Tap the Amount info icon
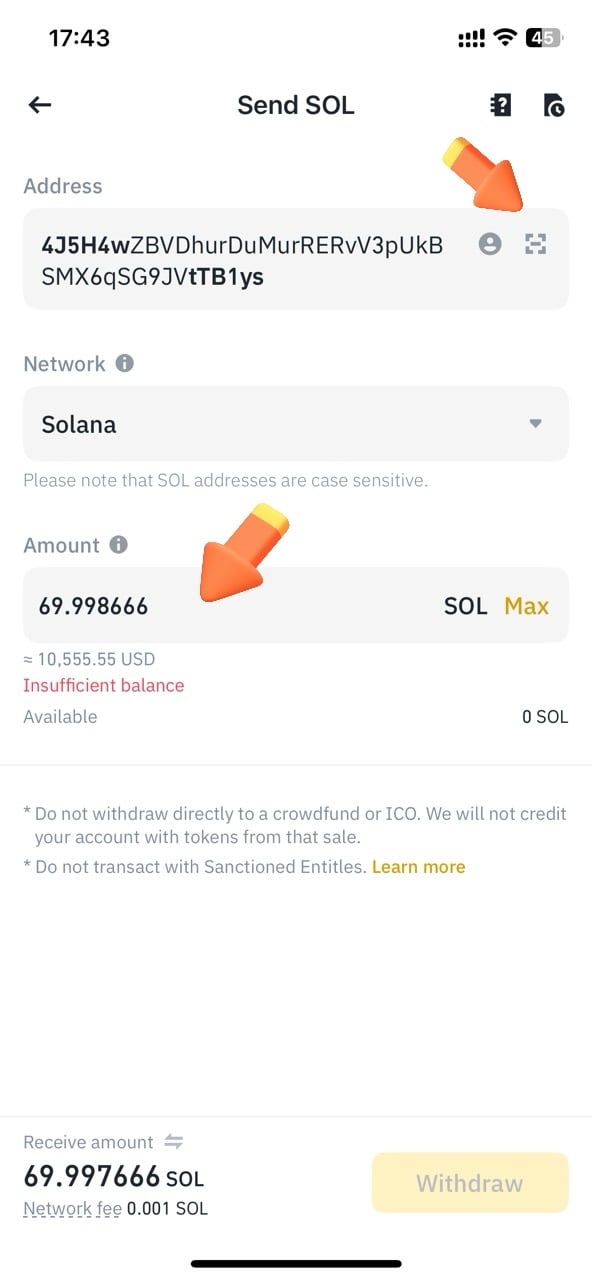 click(118, 545)
